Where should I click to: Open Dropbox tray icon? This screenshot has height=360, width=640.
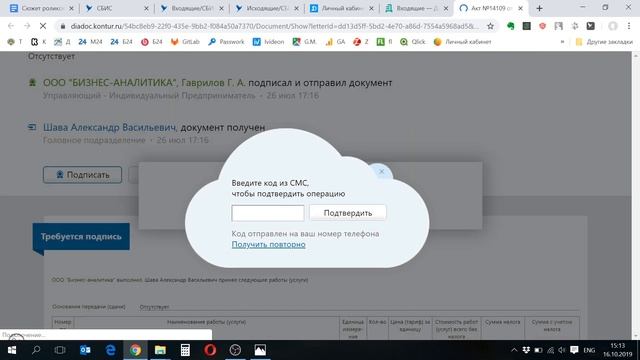pyautogui.click(x=526, y=350)
